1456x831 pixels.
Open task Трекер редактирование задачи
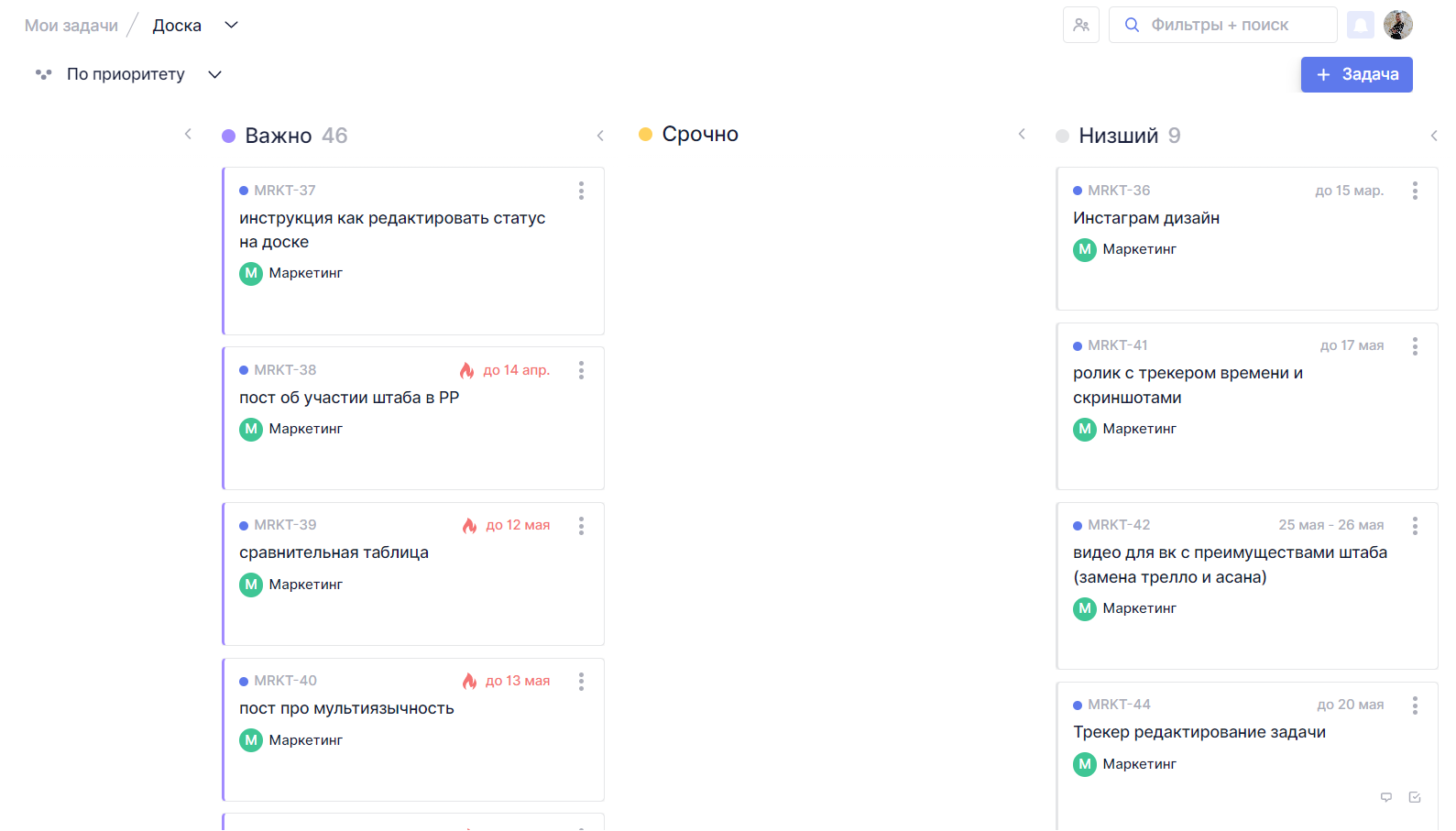pyautogui.click(x=1199, y=732)
